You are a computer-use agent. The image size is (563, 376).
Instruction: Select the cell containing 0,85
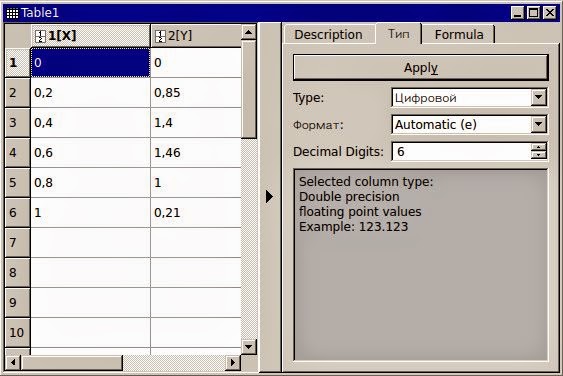[x=196, y=93]
